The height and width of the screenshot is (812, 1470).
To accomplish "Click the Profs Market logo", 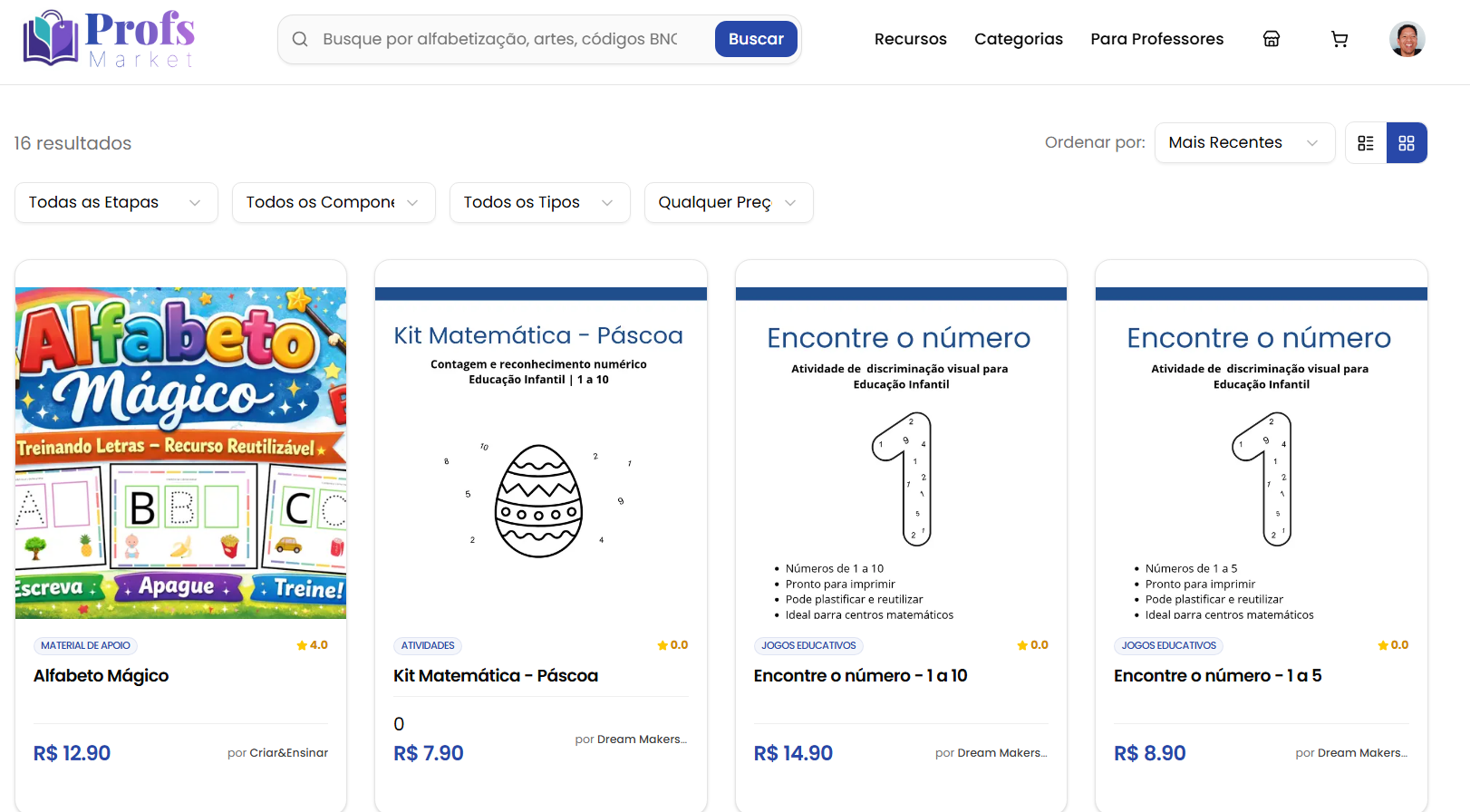I will pyautogui.click(x=107, y=37).
